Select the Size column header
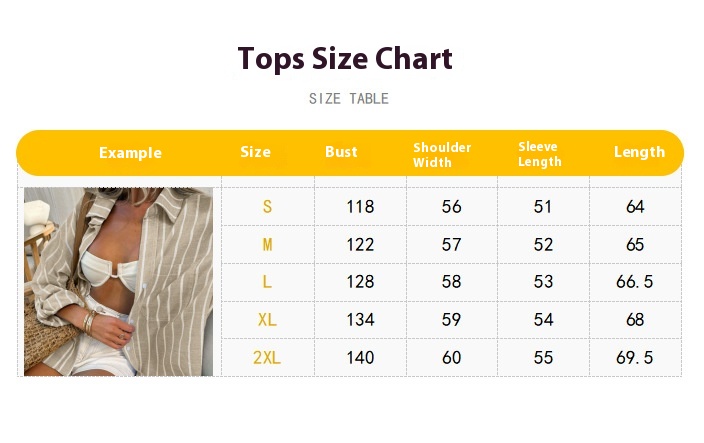This screenshot has height=443, width=704. [x=255, y=152]
